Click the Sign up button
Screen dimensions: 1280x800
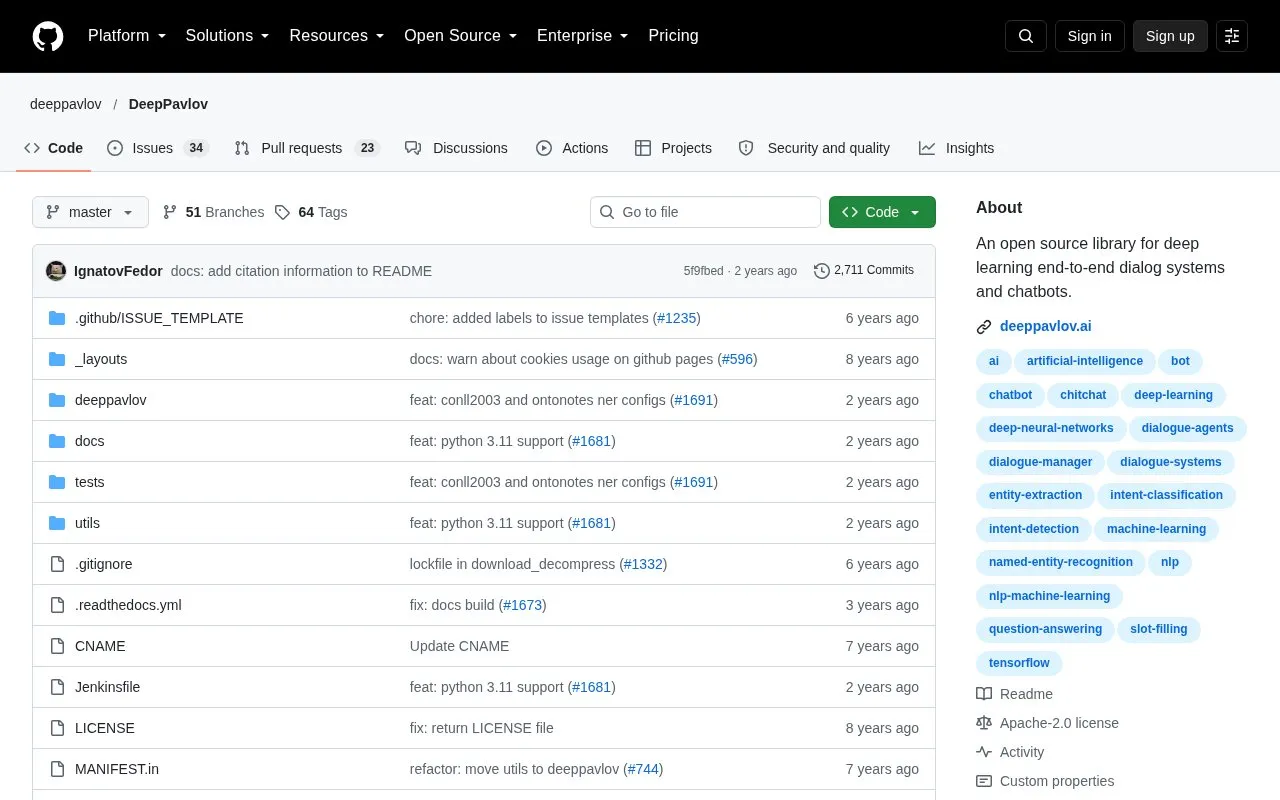[x=1170, y=36]
